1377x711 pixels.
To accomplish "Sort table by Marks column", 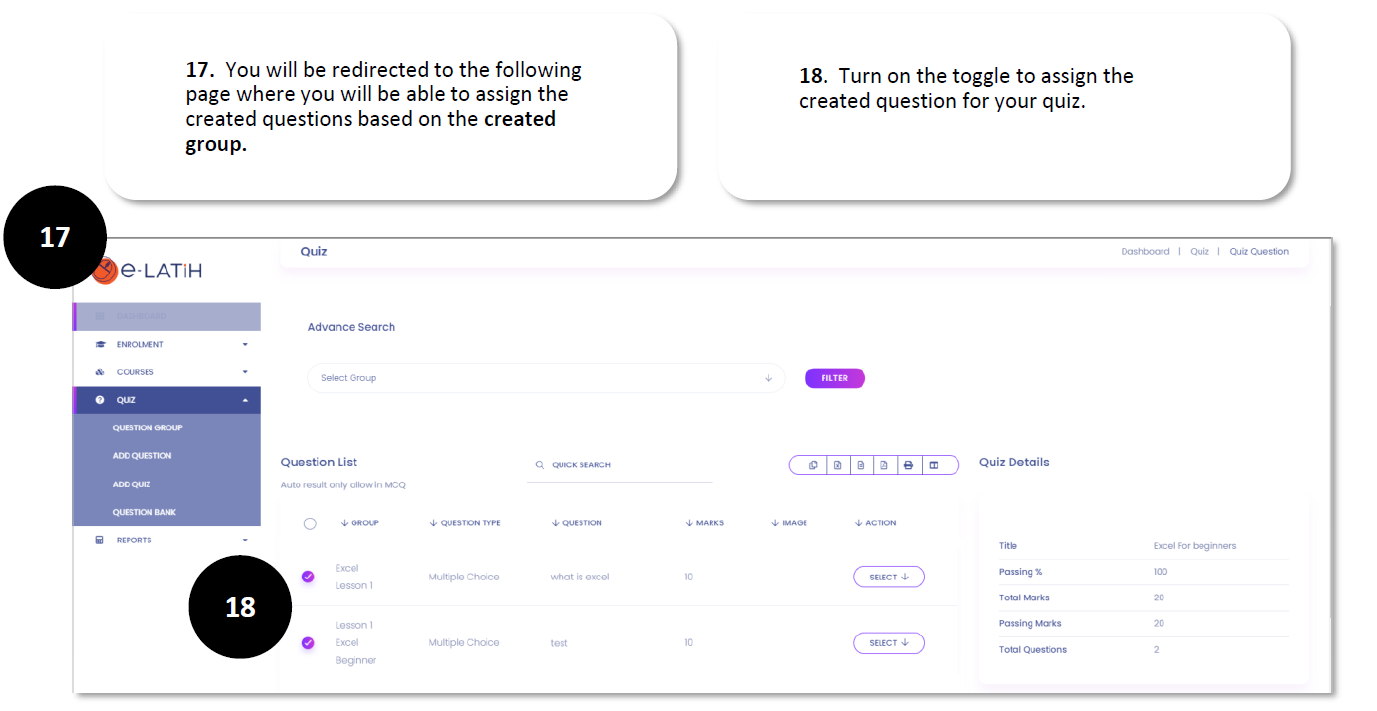I will point(705,523).
